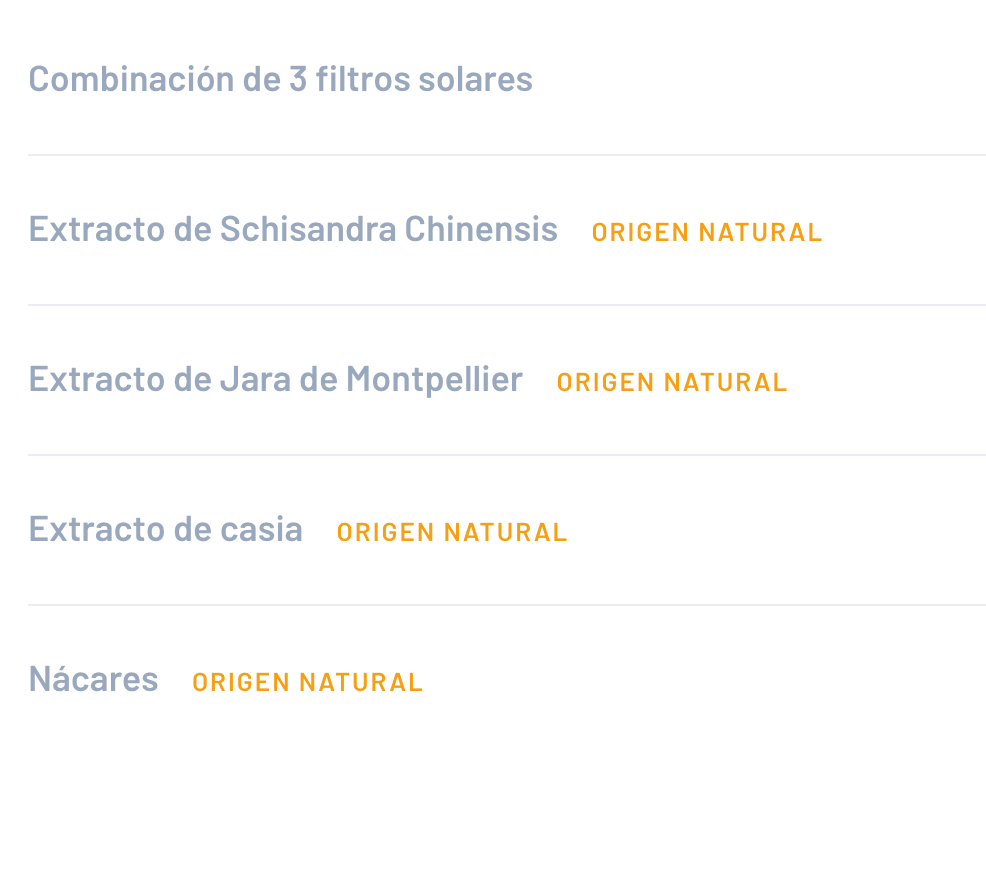Select Origen Natural label next to Jara de Montpellier
The height and width of the screenshot is (882, 986).
pos(671,382)
